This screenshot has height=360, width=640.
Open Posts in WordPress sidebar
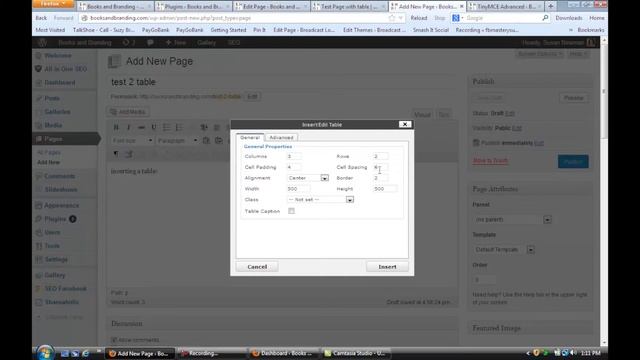(x=52, y=98)
